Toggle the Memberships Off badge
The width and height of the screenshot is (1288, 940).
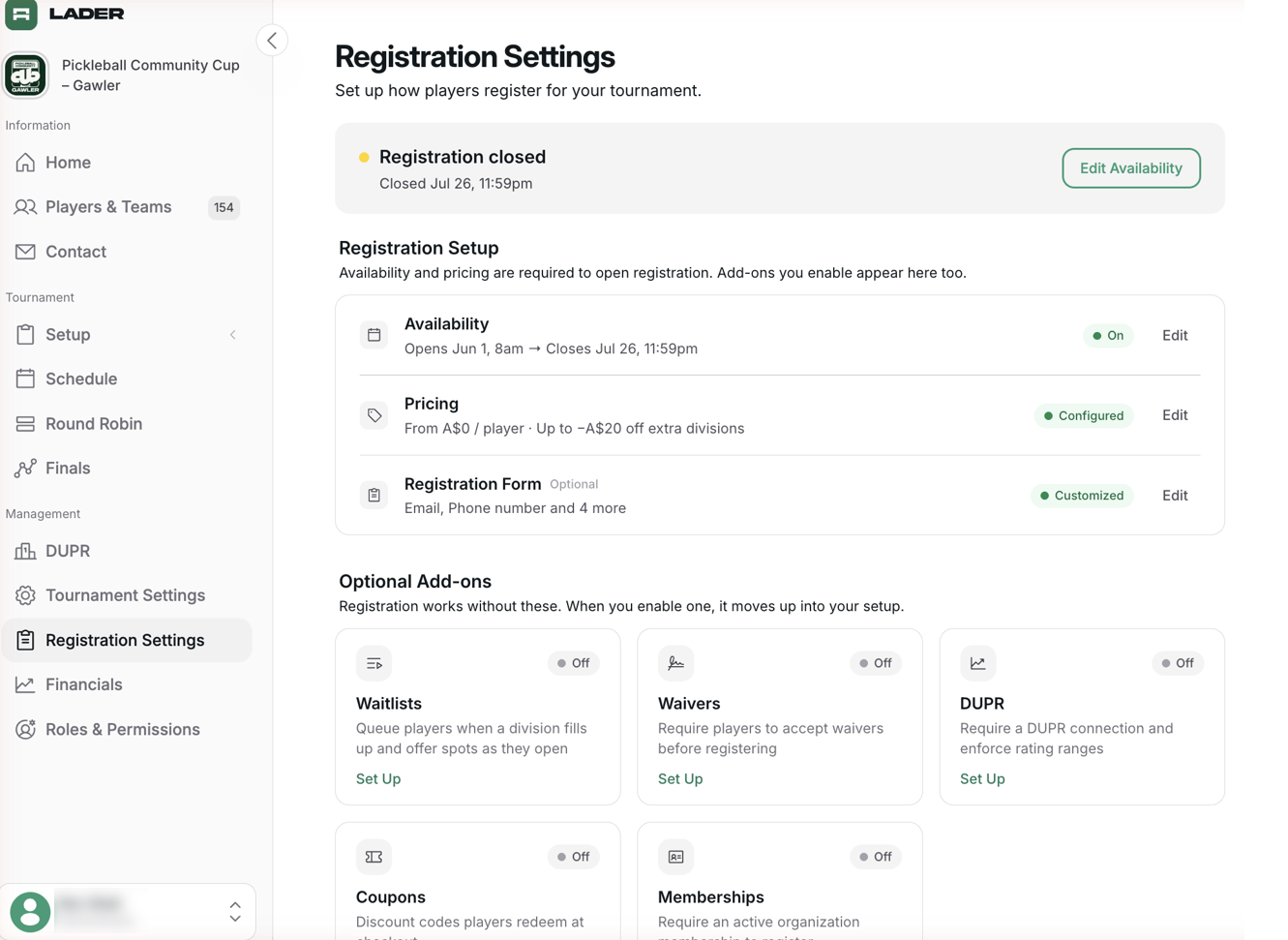coord(876,857)
